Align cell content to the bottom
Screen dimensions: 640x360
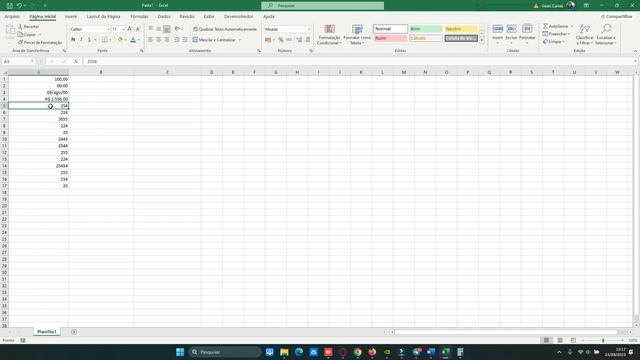[167, 29]
